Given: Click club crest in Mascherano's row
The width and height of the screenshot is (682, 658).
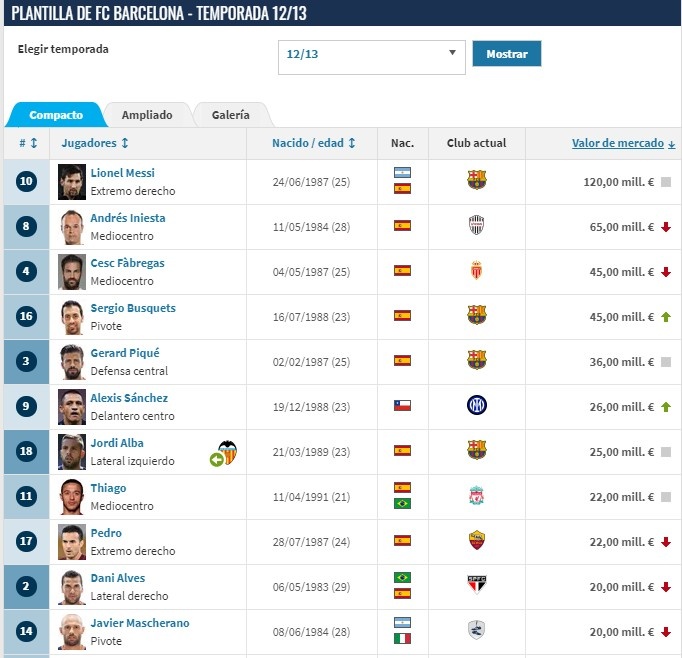Looking at the screenshot, I should [x=477, y=630].
